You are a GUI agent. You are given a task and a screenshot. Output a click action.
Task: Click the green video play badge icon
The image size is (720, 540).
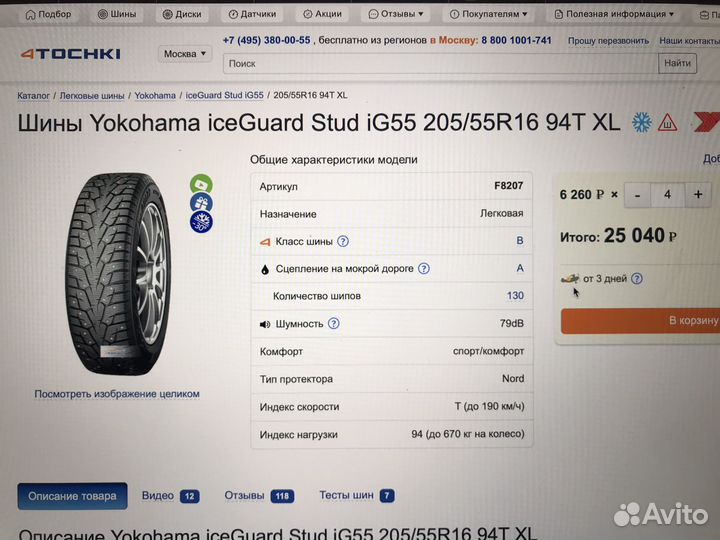(x=201, y=184)
